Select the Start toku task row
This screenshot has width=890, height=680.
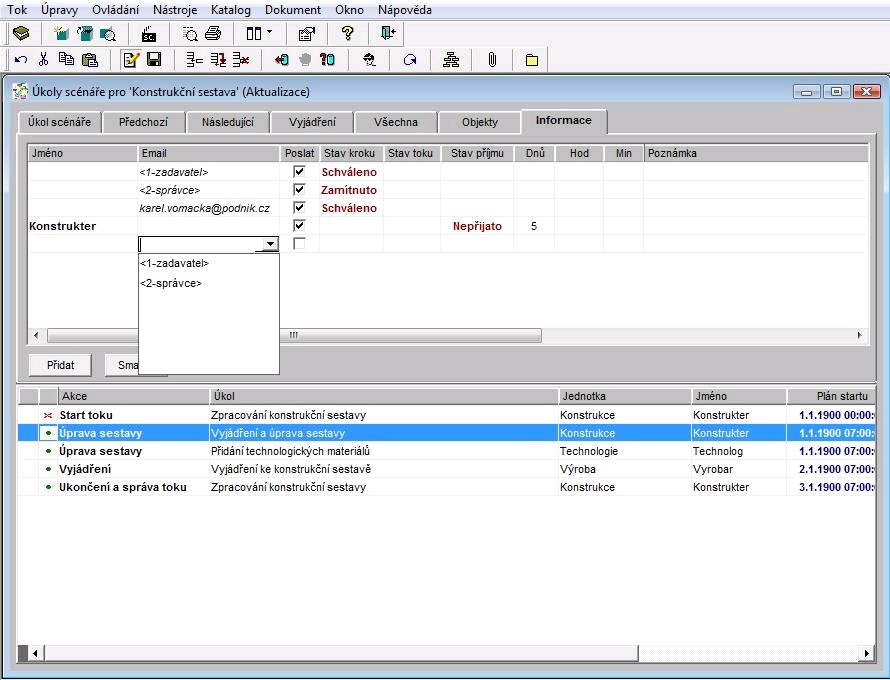(446, 415)
